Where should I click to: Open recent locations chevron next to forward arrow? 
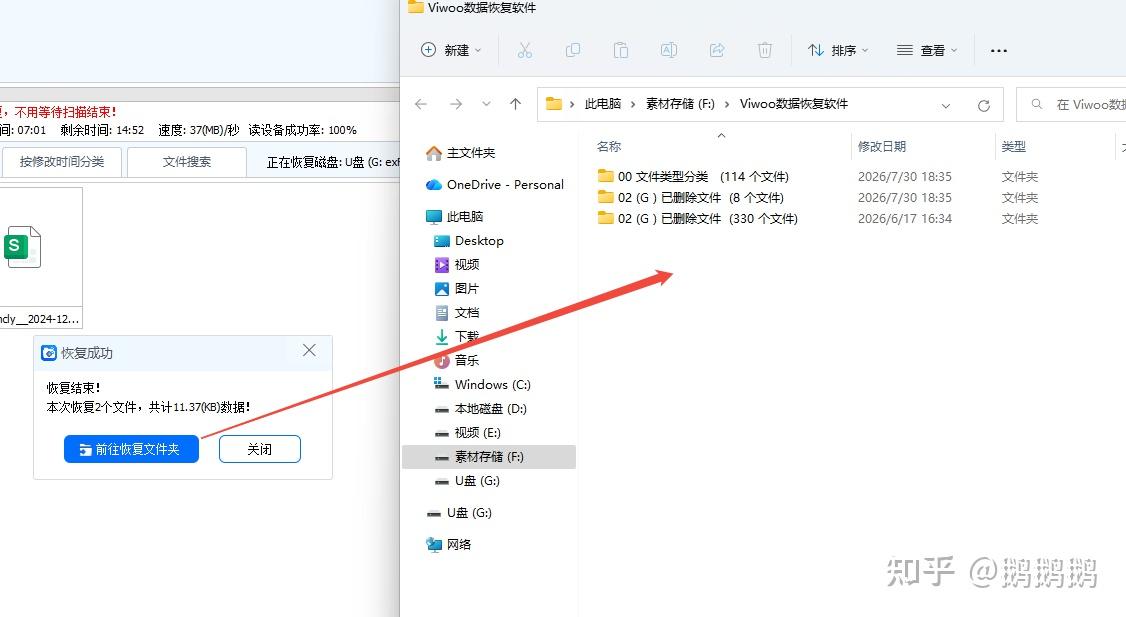(x=486, y=104)
